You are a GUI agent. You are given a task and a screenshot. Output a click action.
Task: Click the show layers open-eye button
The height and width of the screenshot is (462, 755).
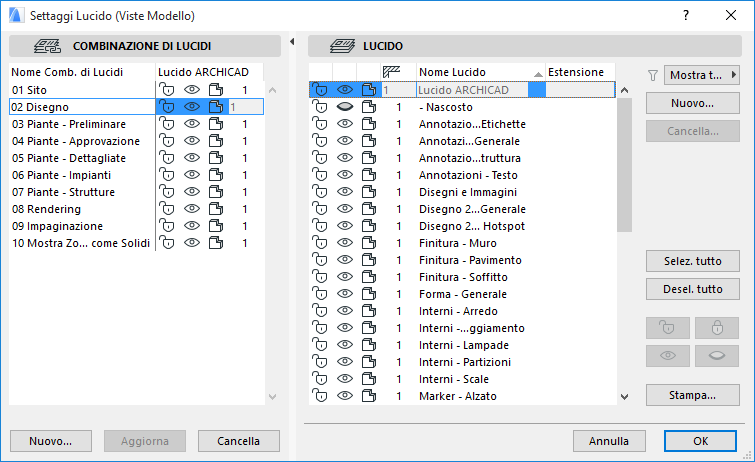tap(668, 356)
